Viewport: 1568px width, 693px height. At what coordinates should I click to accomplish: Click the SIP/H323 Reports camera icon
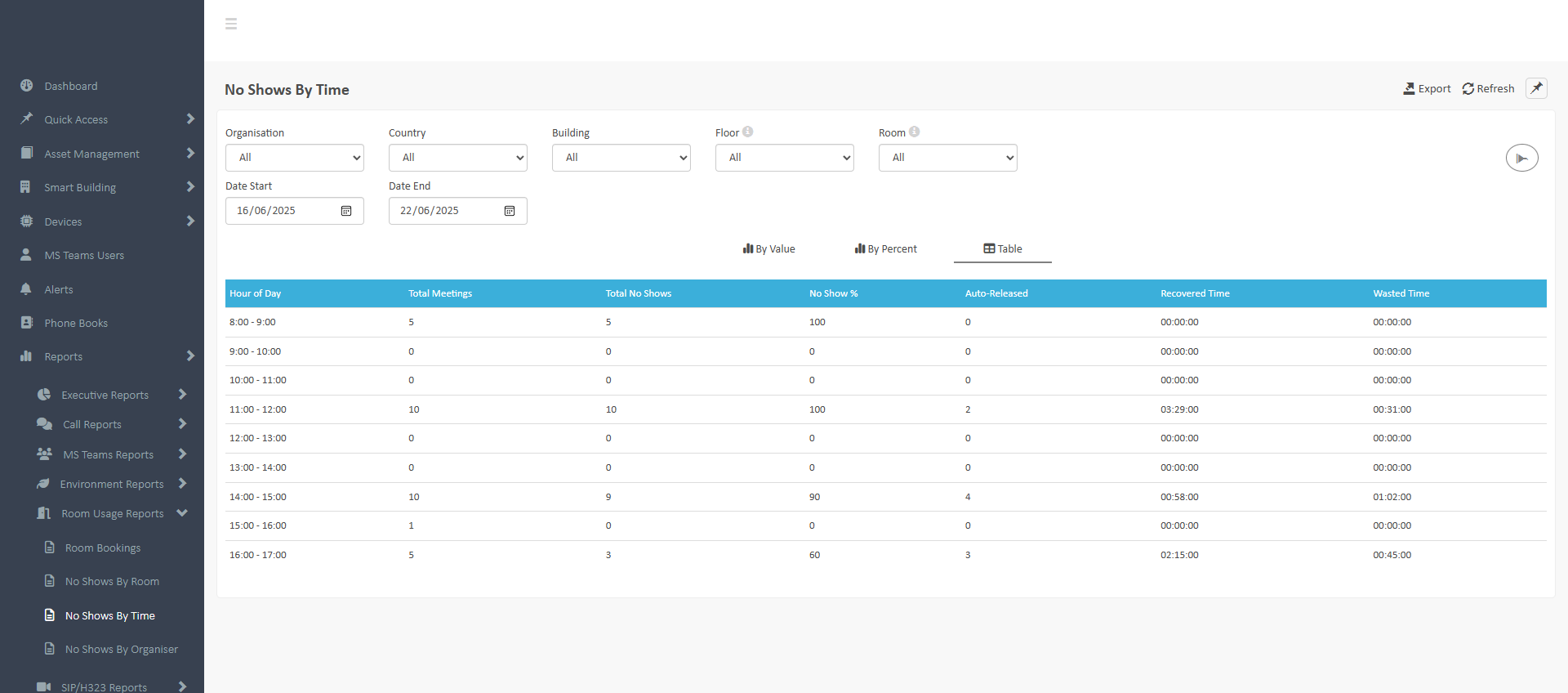coord(44,687)
